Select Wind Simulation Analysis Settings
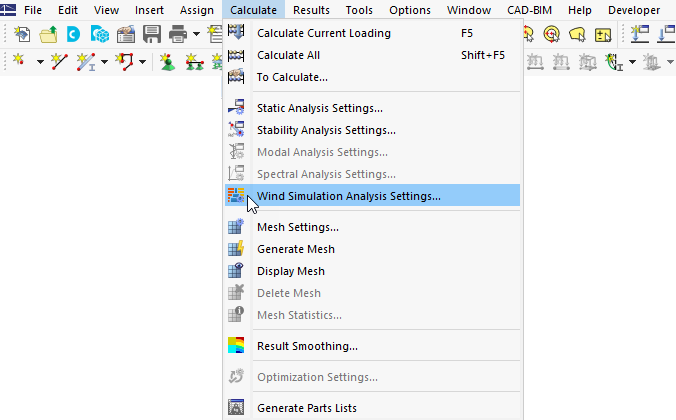 click(348, 196)
